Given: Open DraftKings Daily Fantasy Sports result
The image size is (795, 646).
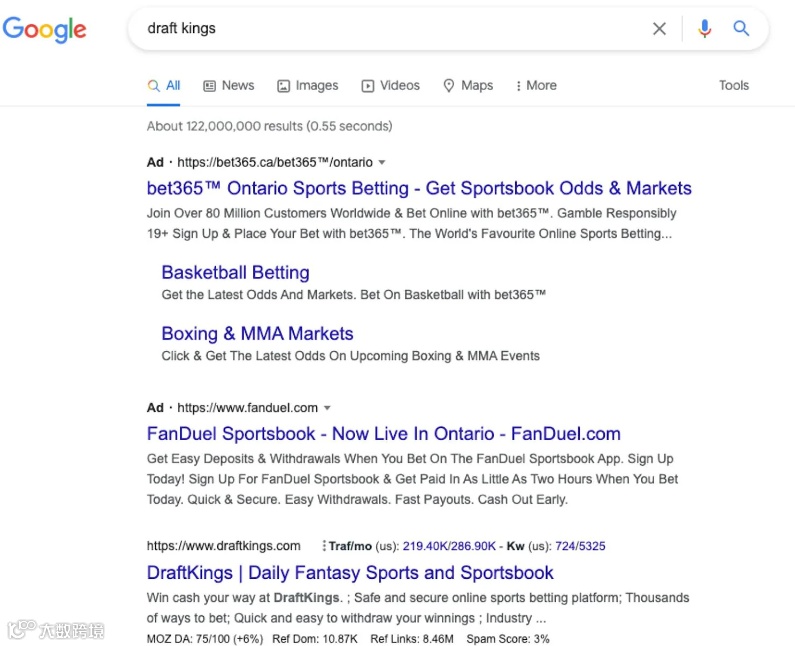Looking at the screenshot, I should pyautogui.click(x=350, y=573).
